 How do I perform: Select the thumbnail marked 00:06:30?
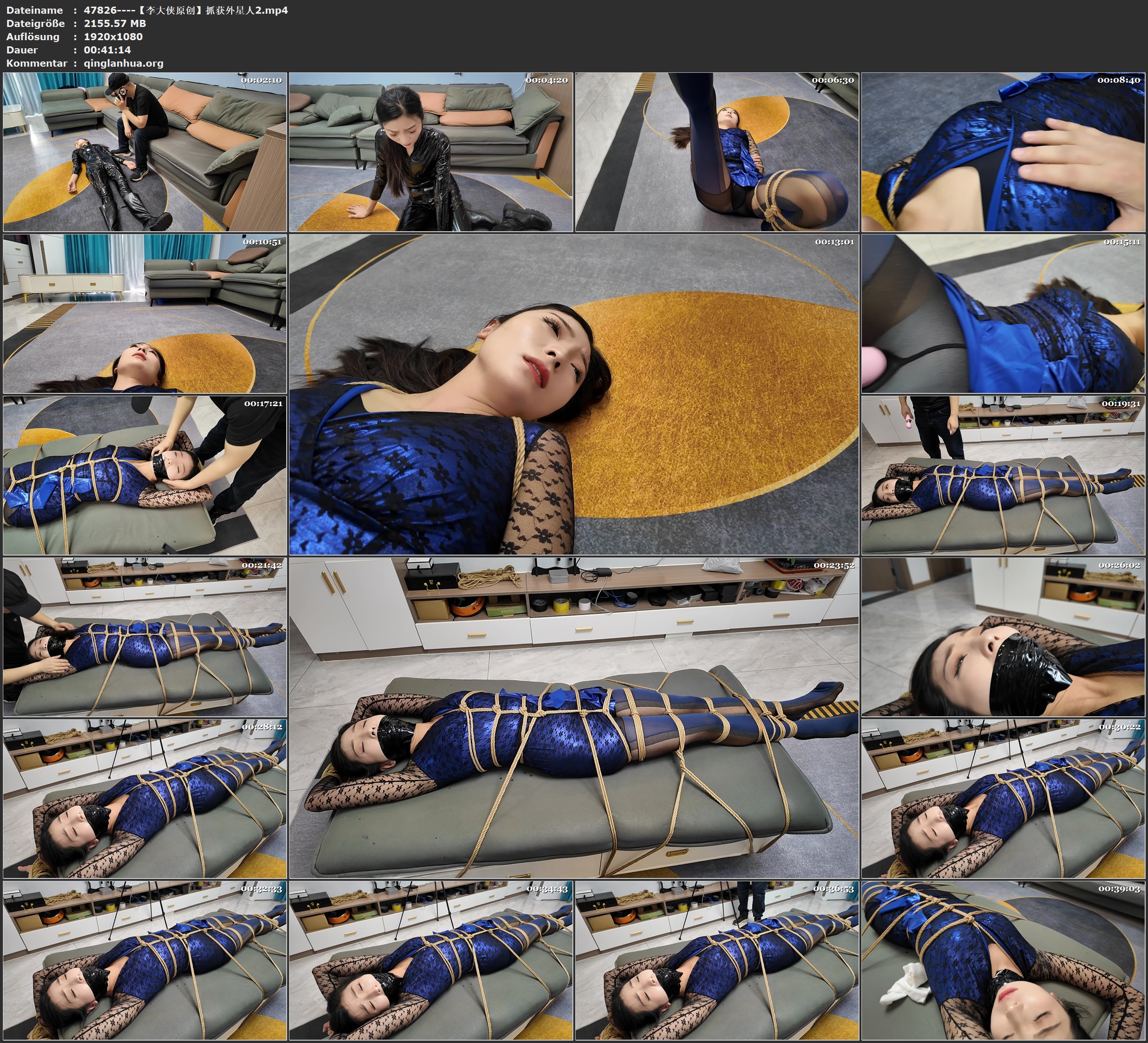click(717, 152)
